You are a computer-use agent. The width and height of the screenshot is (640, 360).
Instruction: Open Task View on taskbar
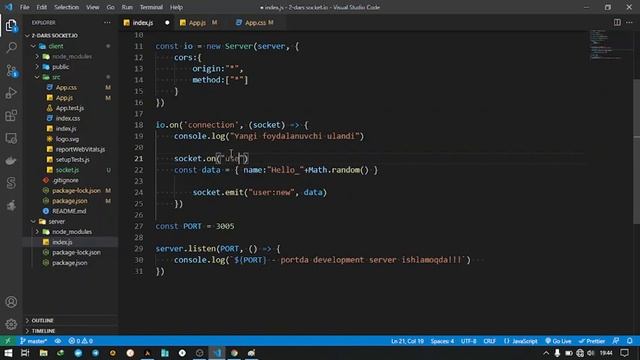click(x=25, y=353)
